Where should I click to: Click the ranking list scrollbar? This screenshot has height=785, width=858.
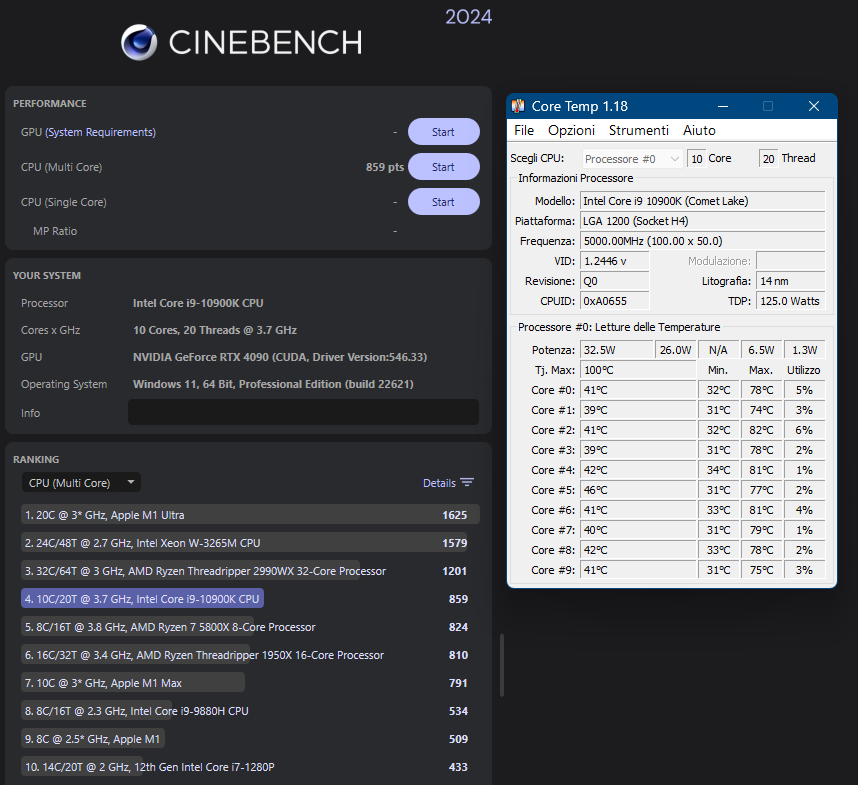[502, 665]
